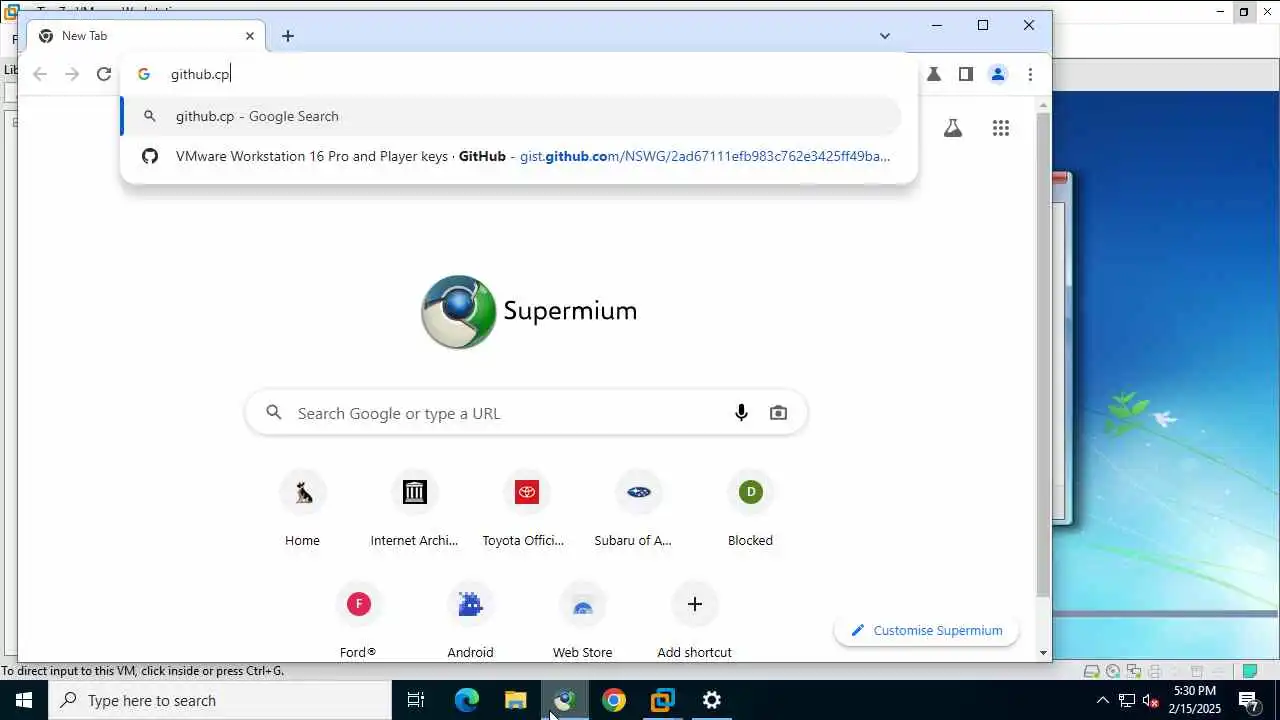Click the Search Google or type a URL box
The height and width of the screenshot is (720, 1280).
click(x=526, y=413)
